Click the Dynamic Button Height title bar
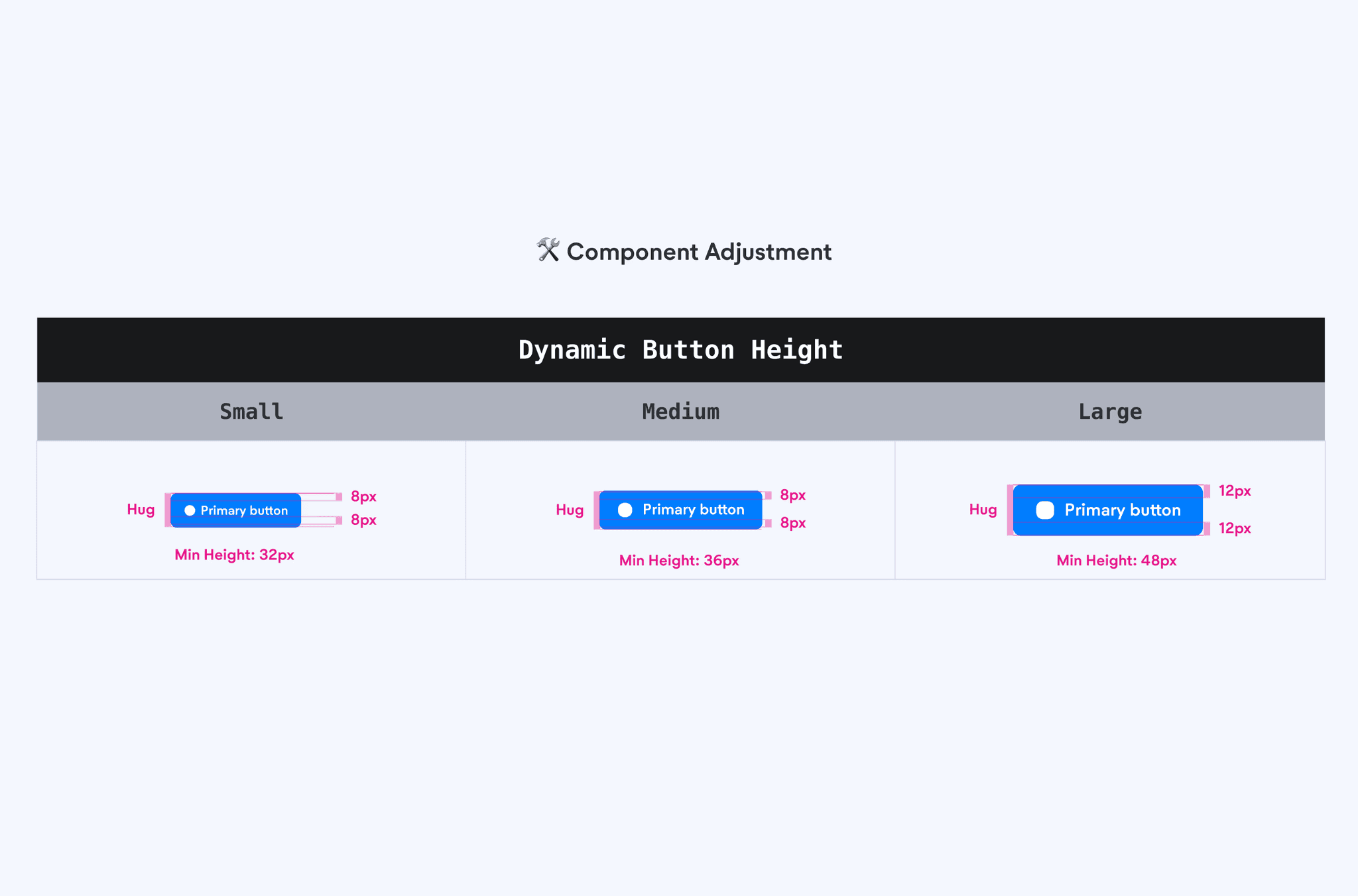Viewport: 1358px width, 896px height. click(680, 350)
